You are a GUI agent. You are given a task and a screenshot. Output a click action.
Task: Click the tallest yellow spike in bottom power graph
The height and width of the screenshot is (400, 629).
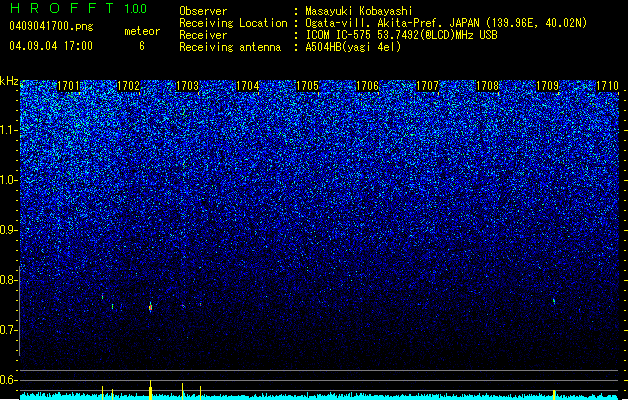150,390
